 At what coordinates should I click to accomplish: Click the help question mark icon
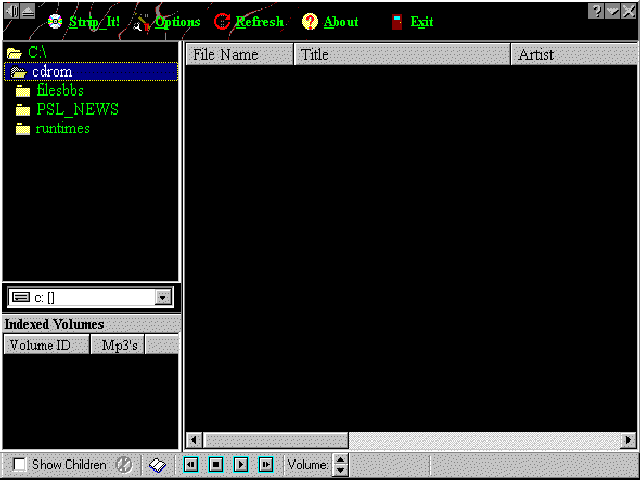click(x=596, y=10)
